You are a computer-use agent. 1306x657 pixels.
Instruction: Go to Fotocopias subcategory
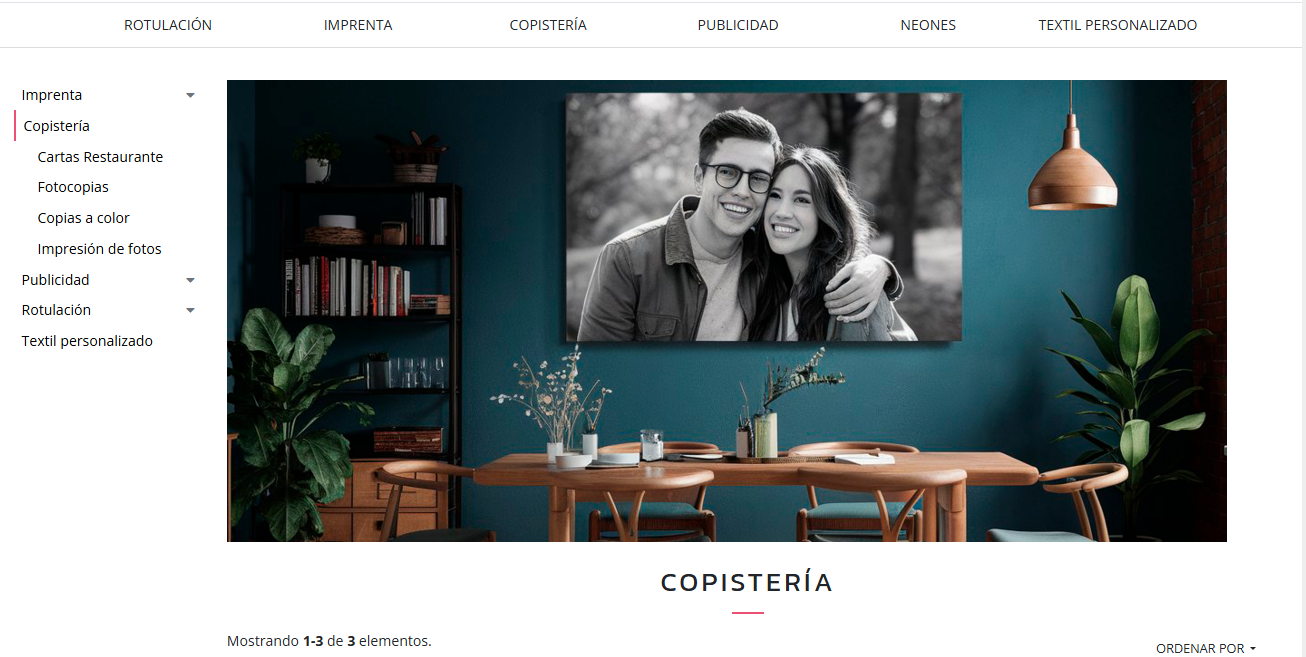pyautogui.click(x=73, y=187)
